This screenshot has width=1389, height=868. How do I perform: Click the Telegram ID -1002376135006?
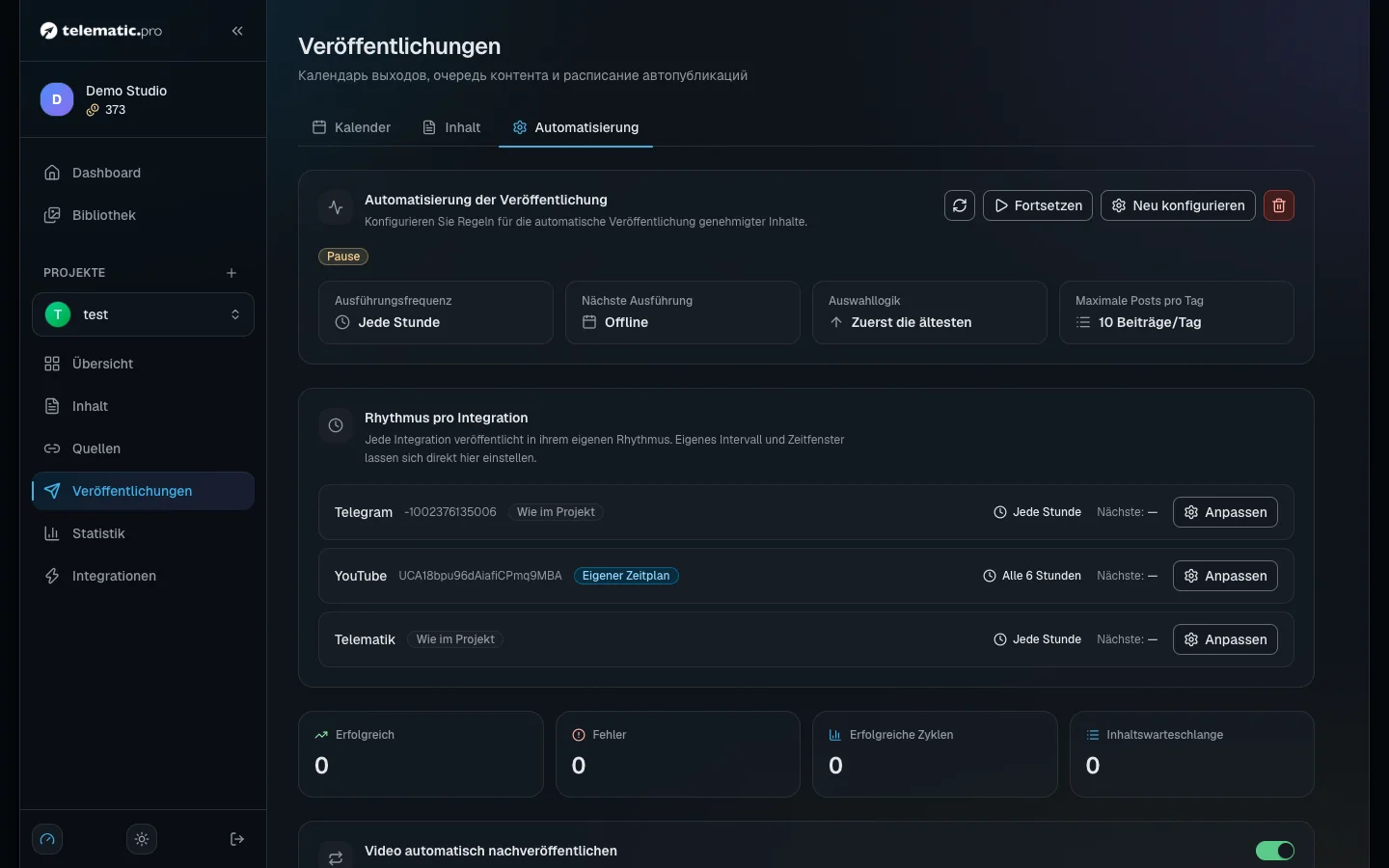tap(450, 512)
